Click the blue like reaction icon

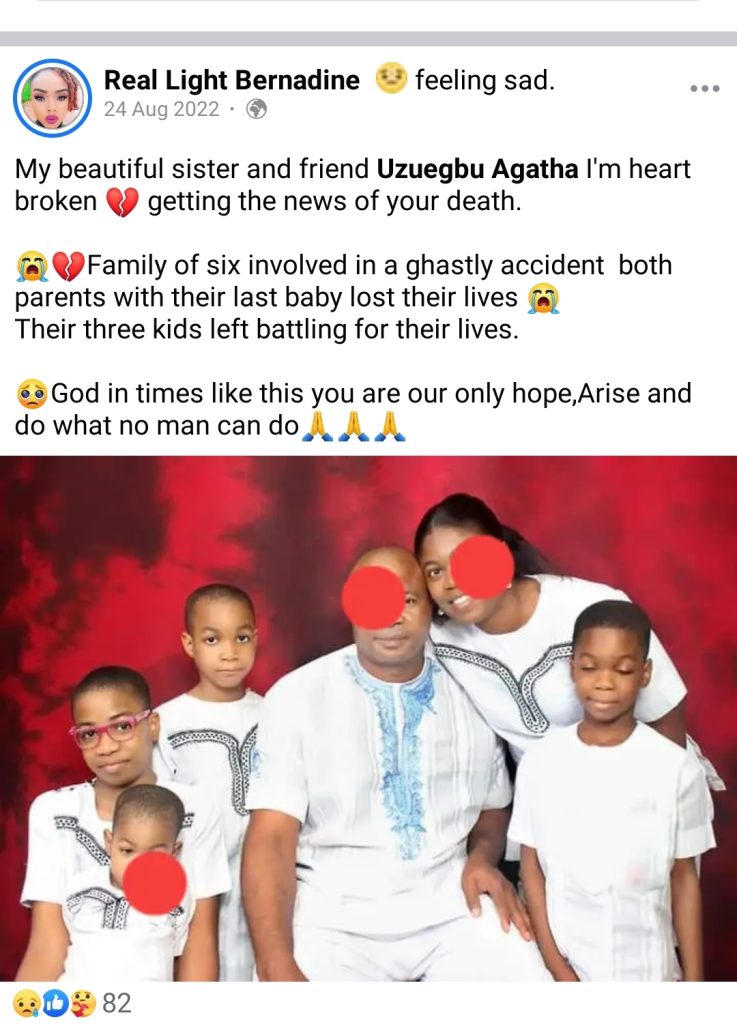(55, 1003)
